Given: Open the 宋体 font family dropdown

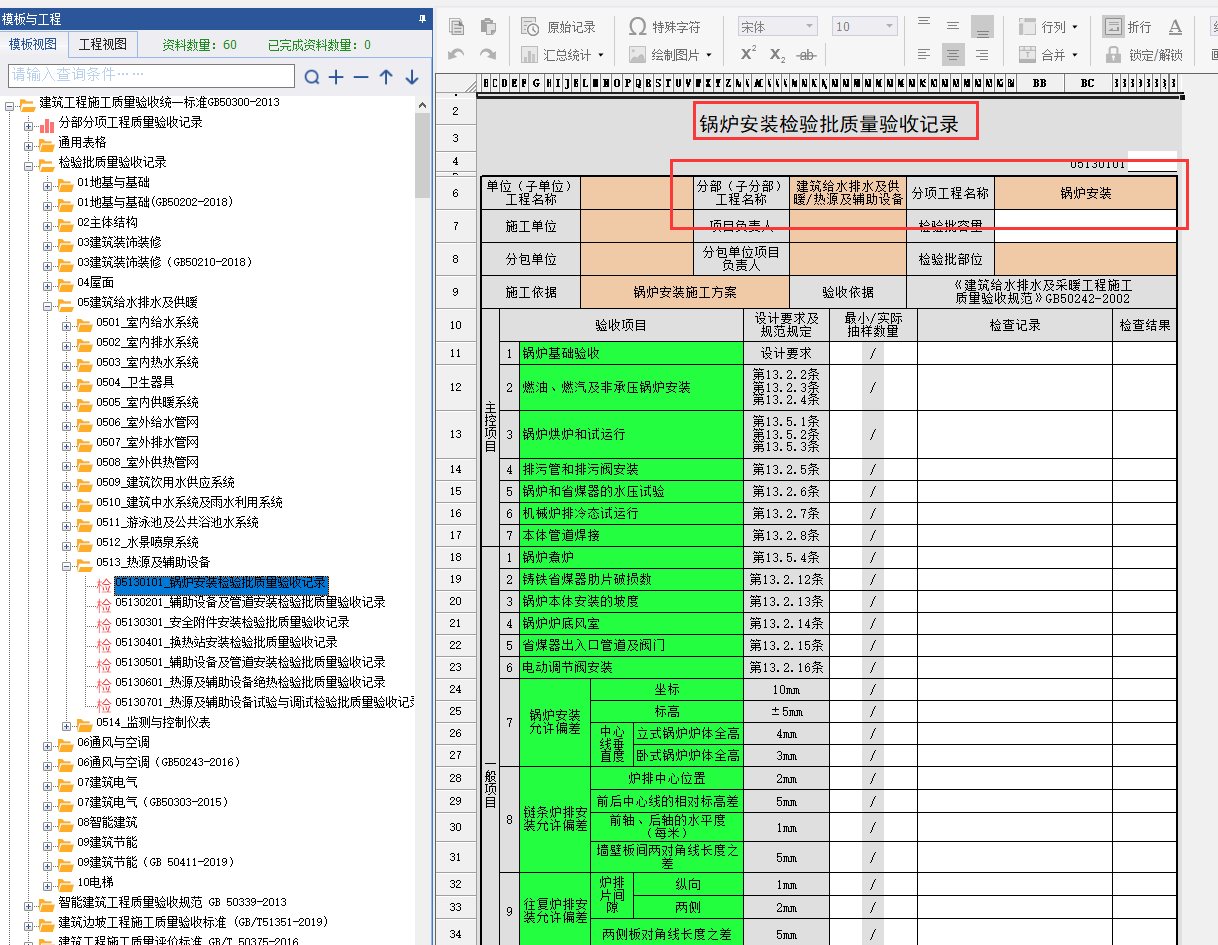Looking at the screenshot, I should pos(778,27).
